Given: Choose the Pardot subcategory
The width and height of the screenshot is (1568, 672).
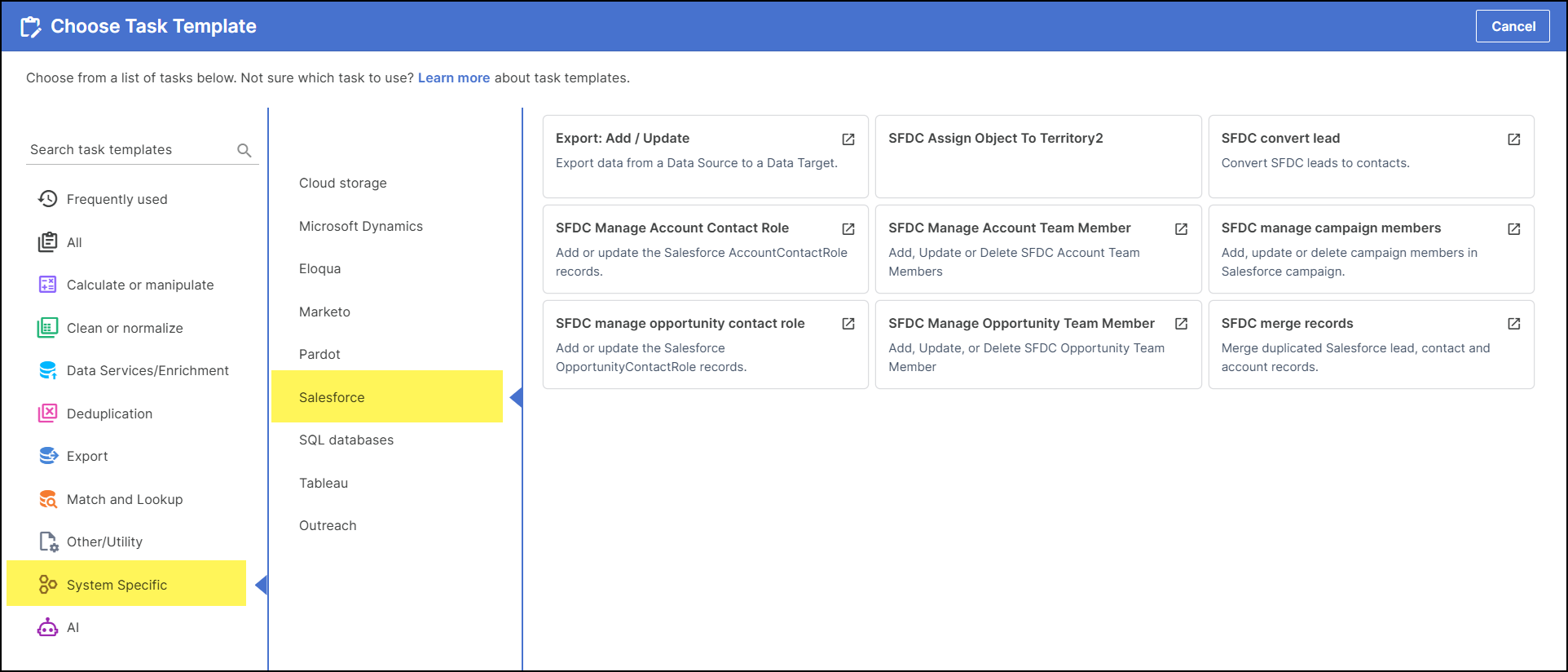Looking at the screenshot, I should [319, 354].
